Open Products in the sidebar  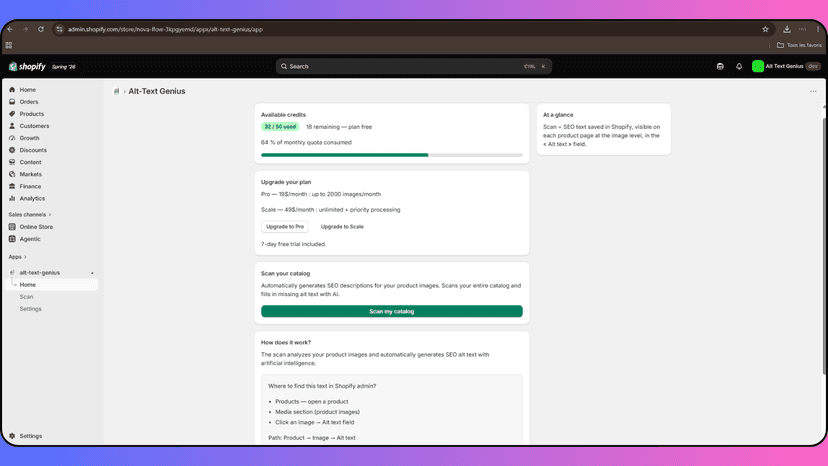(x=31, y=114)
